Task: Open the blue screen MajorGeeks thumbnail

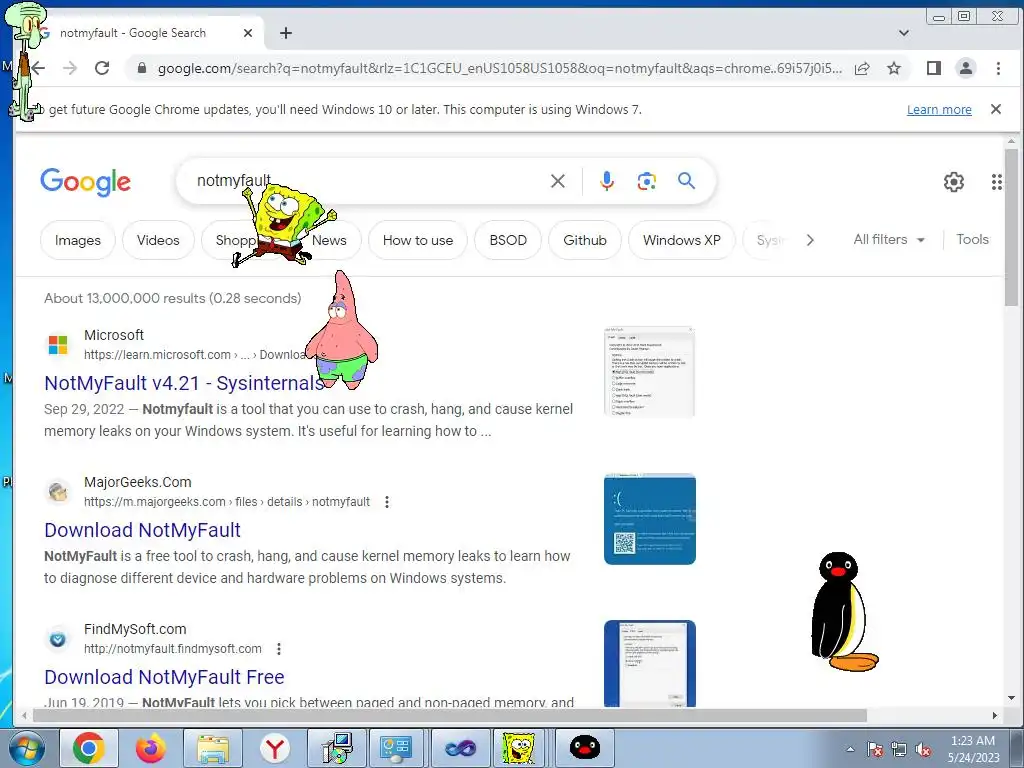Action: tap(650, 519)
